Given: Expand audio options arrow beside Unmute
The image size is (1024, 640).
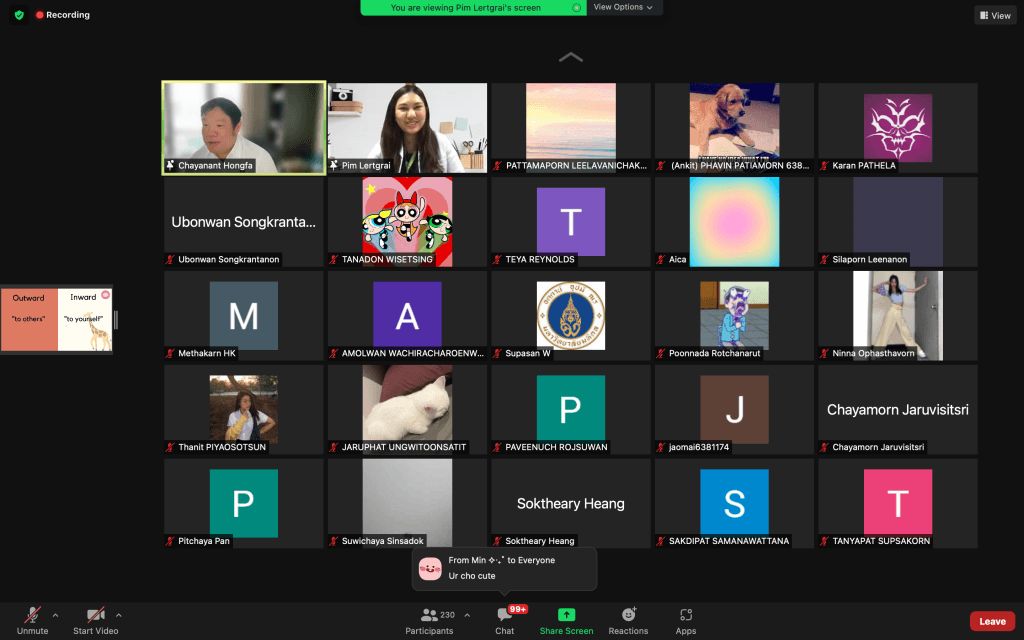Looking at the screenshot, I should pyautogui.click(x=55, y=615).
